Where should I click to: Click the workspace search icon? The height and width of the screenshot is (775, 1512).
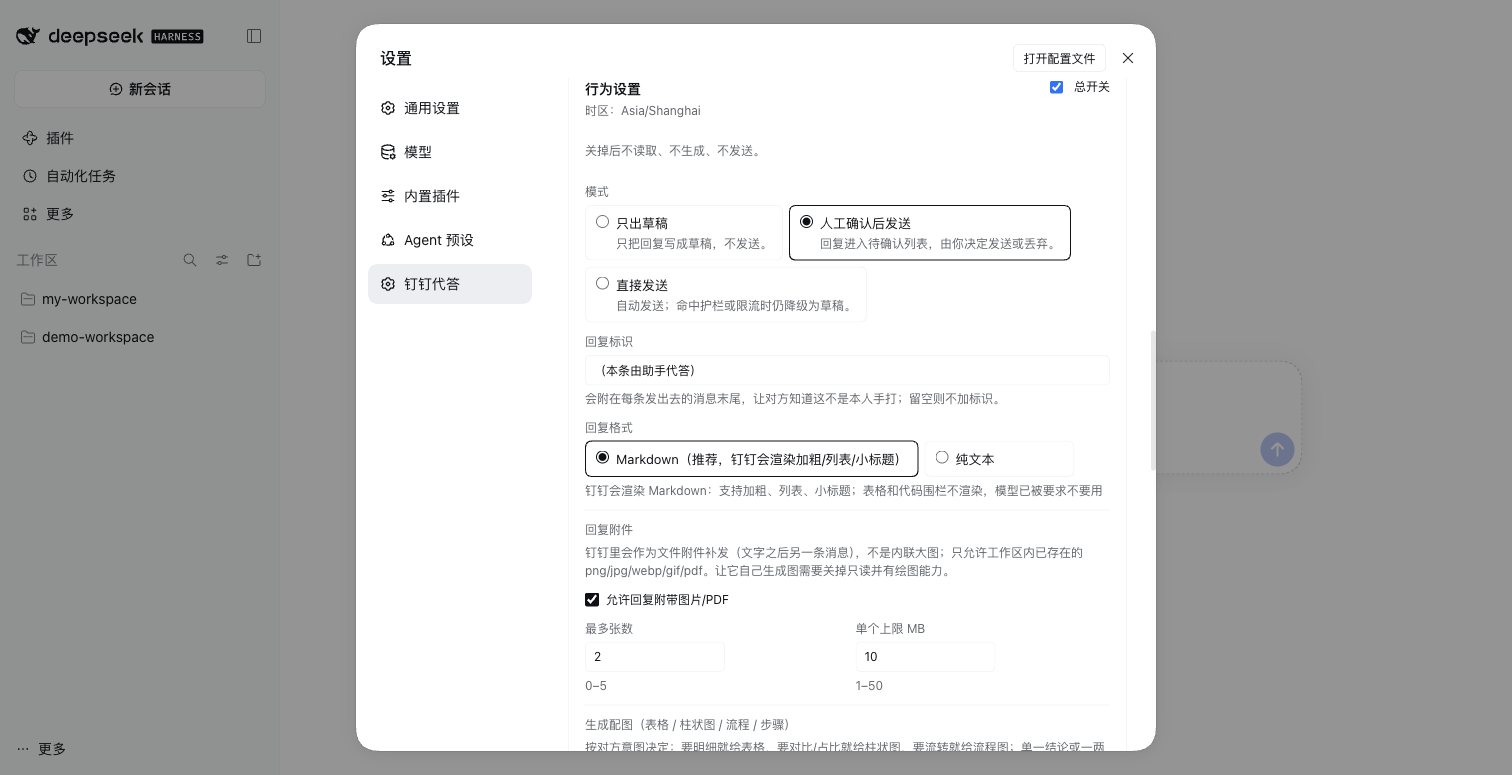190,260
